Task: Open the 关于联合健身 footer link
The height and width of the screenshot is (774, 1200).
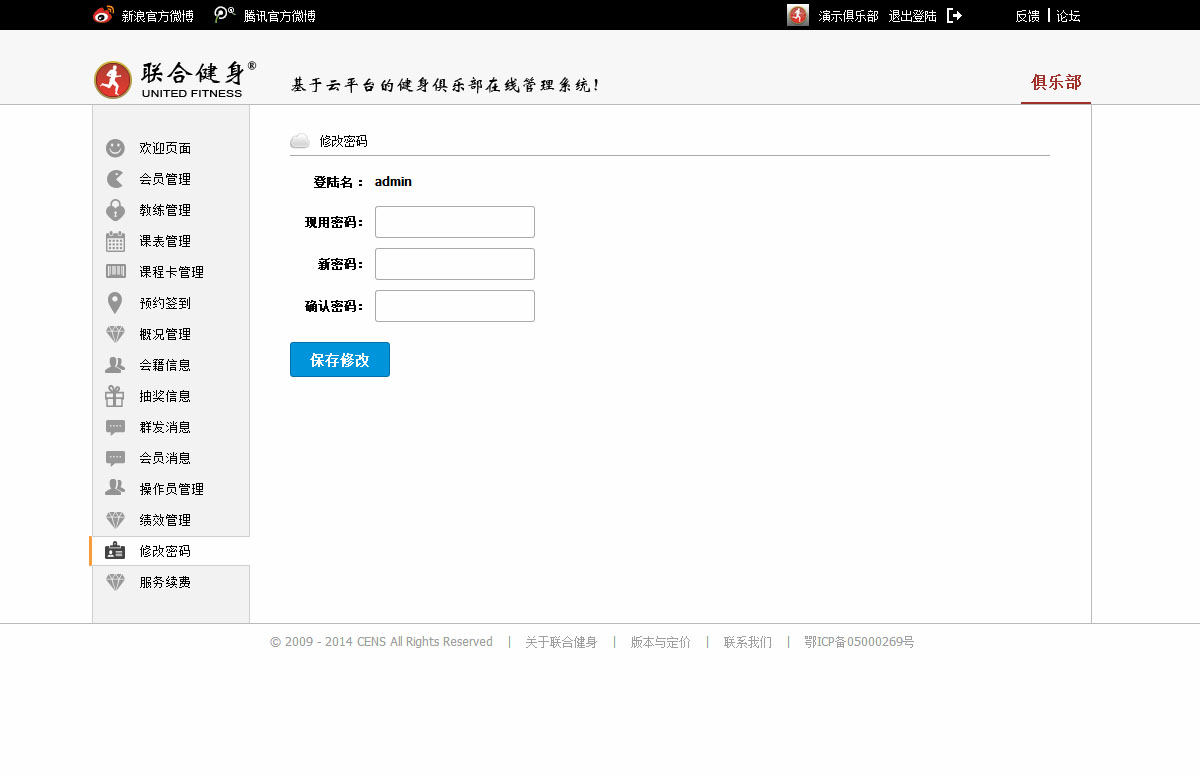Action: pos(561,642)
